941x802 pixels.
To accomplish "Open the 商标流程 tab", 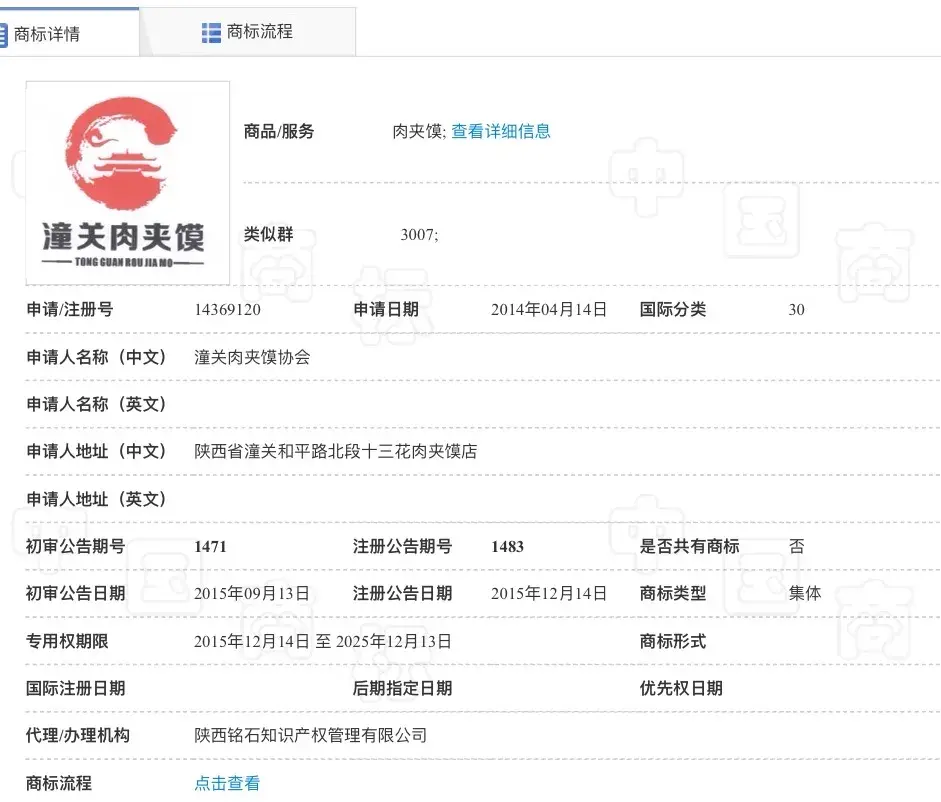I will (247, 32).
